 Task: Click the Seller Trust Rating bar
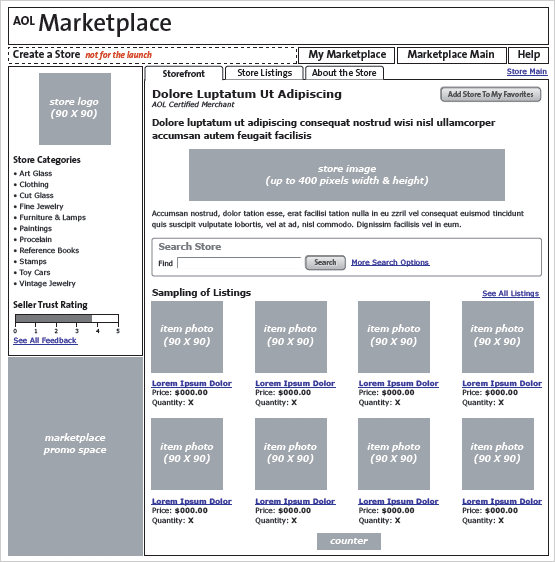[x=67, y=318]
